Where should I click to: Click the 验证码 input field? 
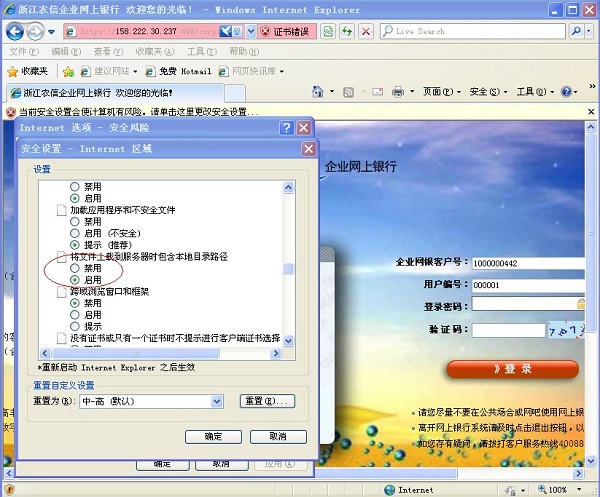[509, 330]
